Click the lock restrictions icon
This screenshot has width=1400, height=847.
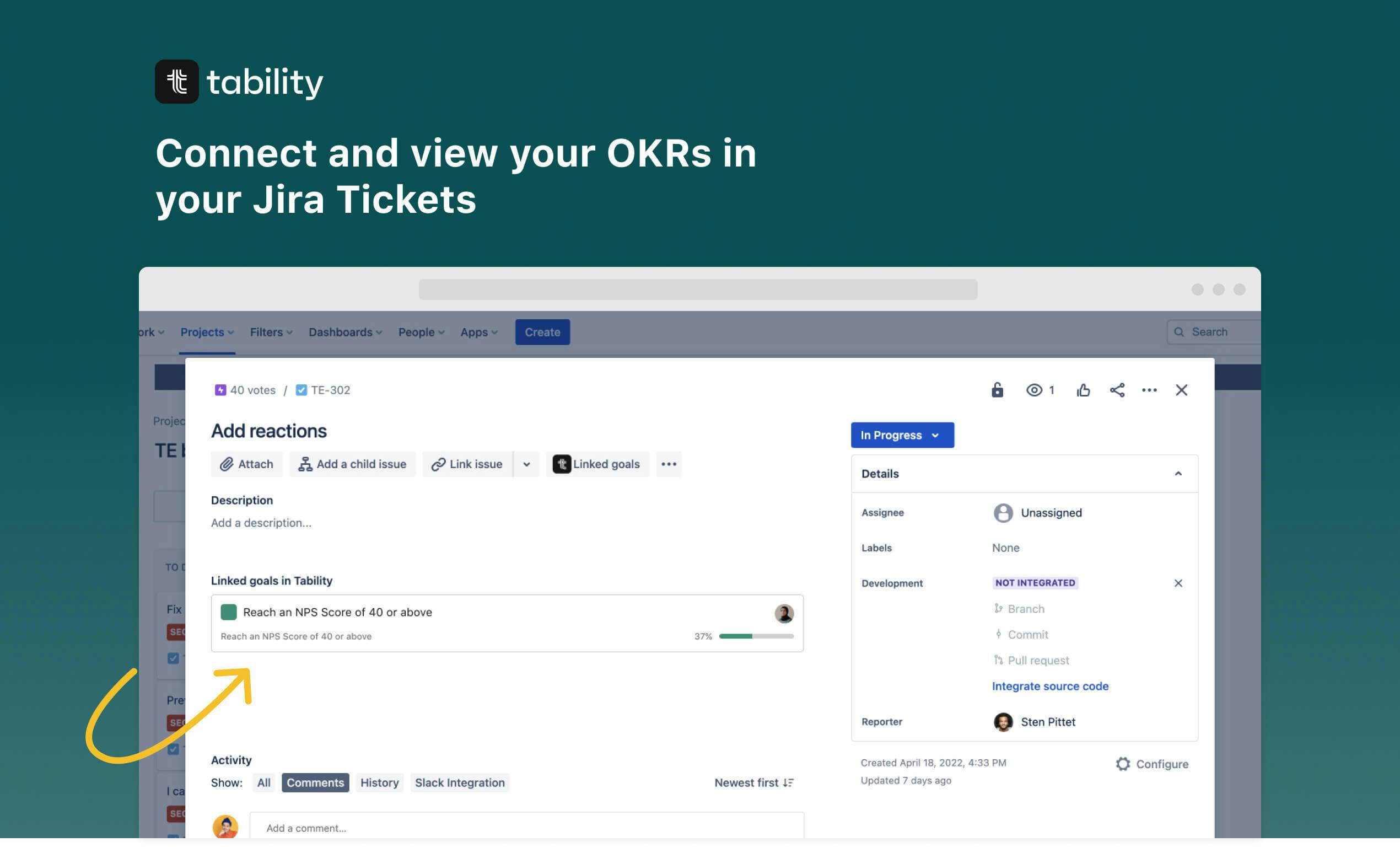coord(997,390)
